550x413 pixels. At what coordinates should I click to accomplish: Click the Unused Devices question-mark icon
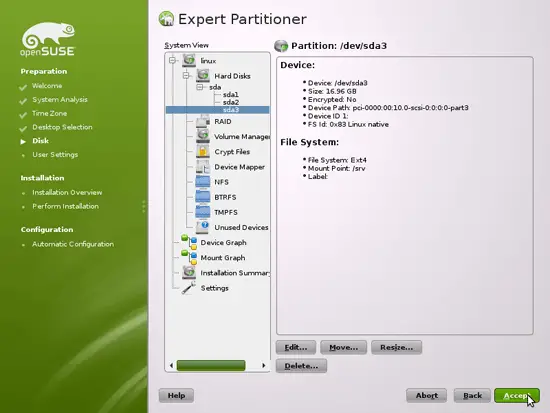pyautogui.click(x=203, y=227)
